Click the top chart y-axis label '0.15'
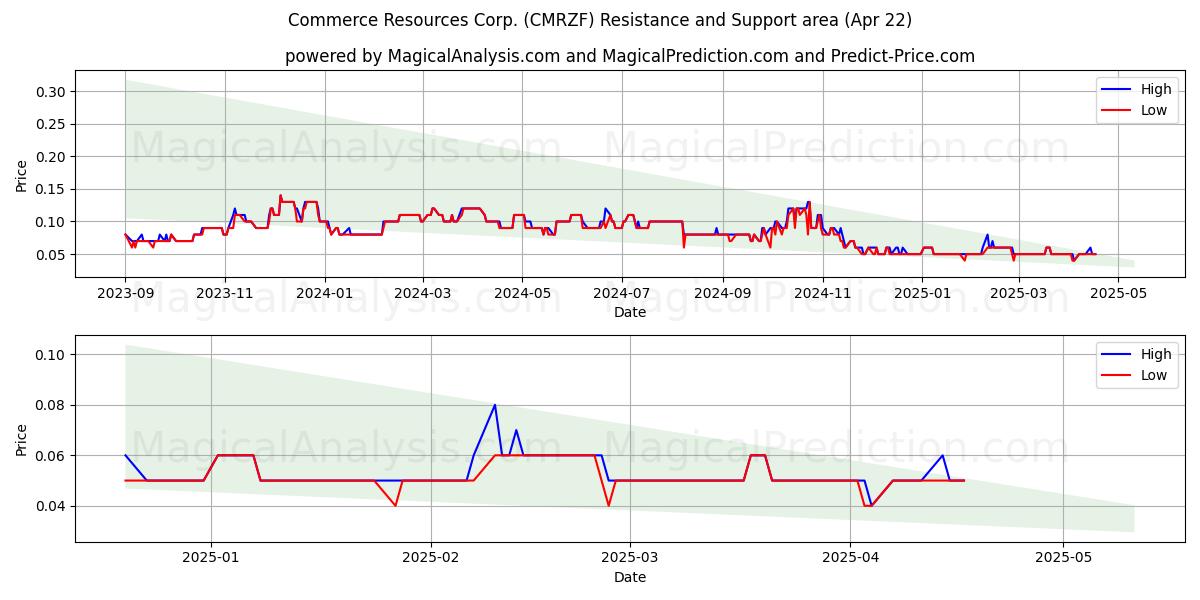This screenshot has width=1200, height=600. (49, 189)
